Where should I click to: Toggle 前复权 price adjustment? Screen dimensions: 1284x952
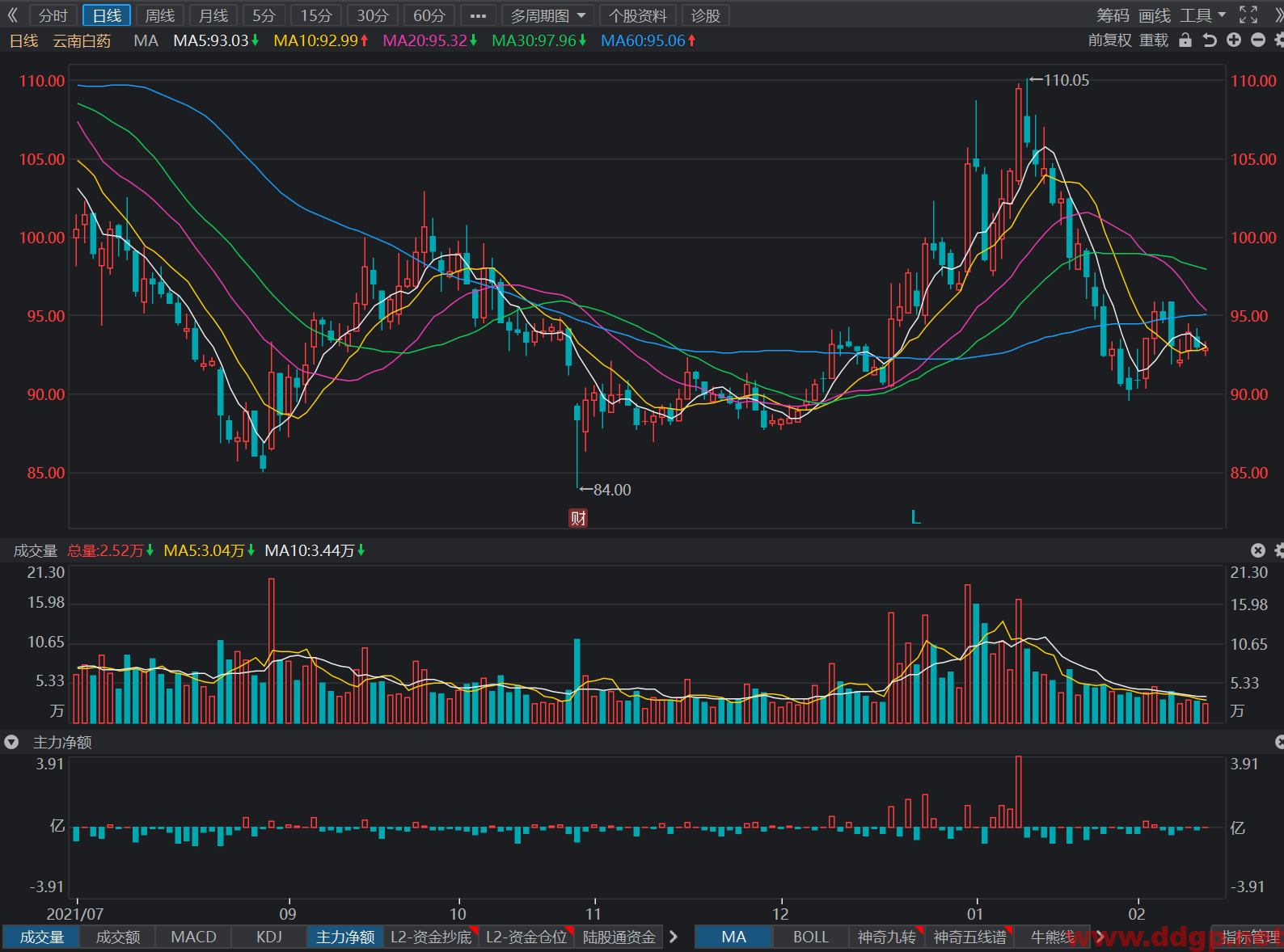pyautogui.click(x=1109, y=40)
